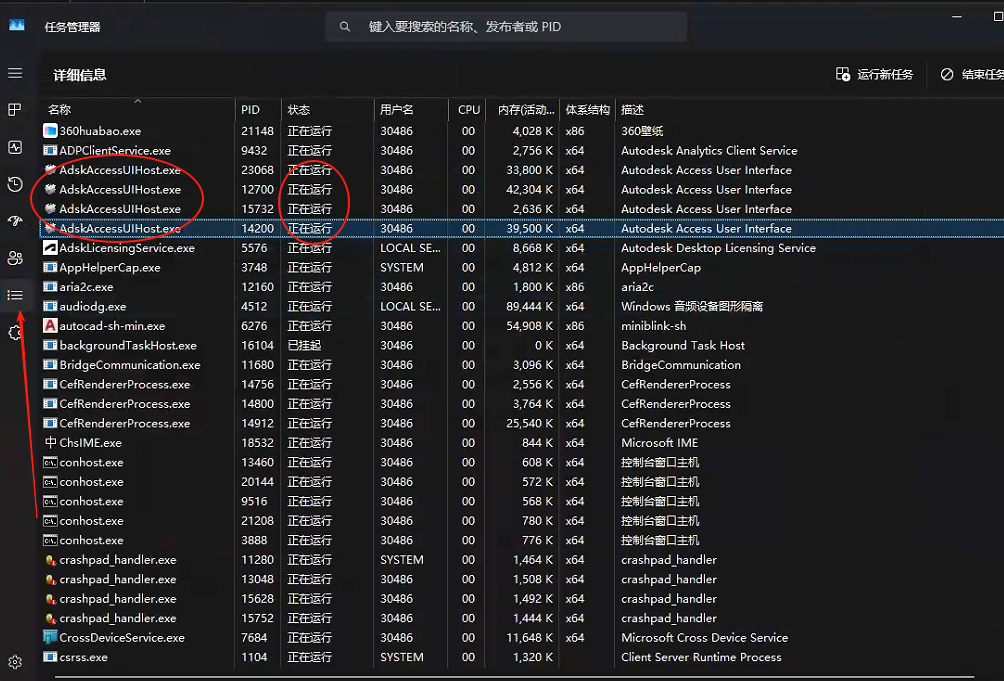The image size is (1004, 681).
Task: Click the memory value 54,908 K
Action: pos(530,326)
